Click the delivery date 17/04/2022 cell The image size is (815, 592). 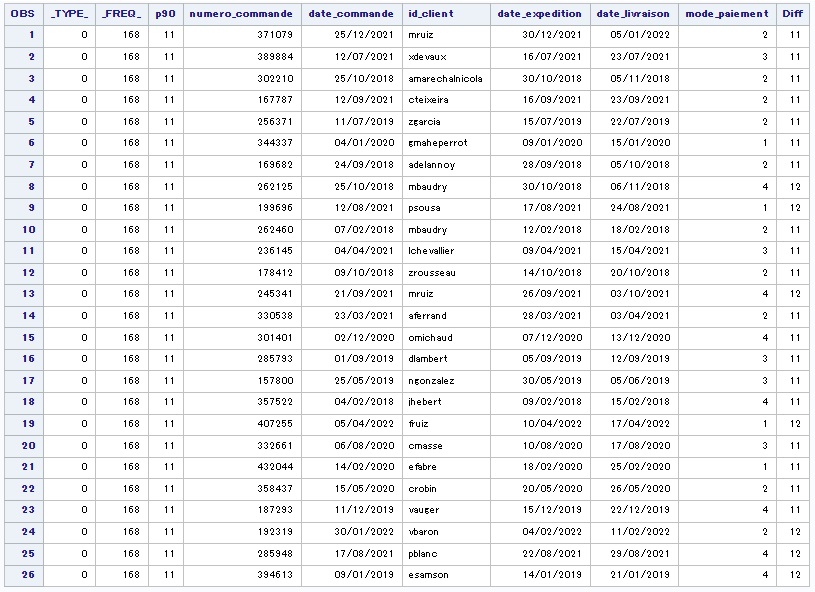pos(634,423)
